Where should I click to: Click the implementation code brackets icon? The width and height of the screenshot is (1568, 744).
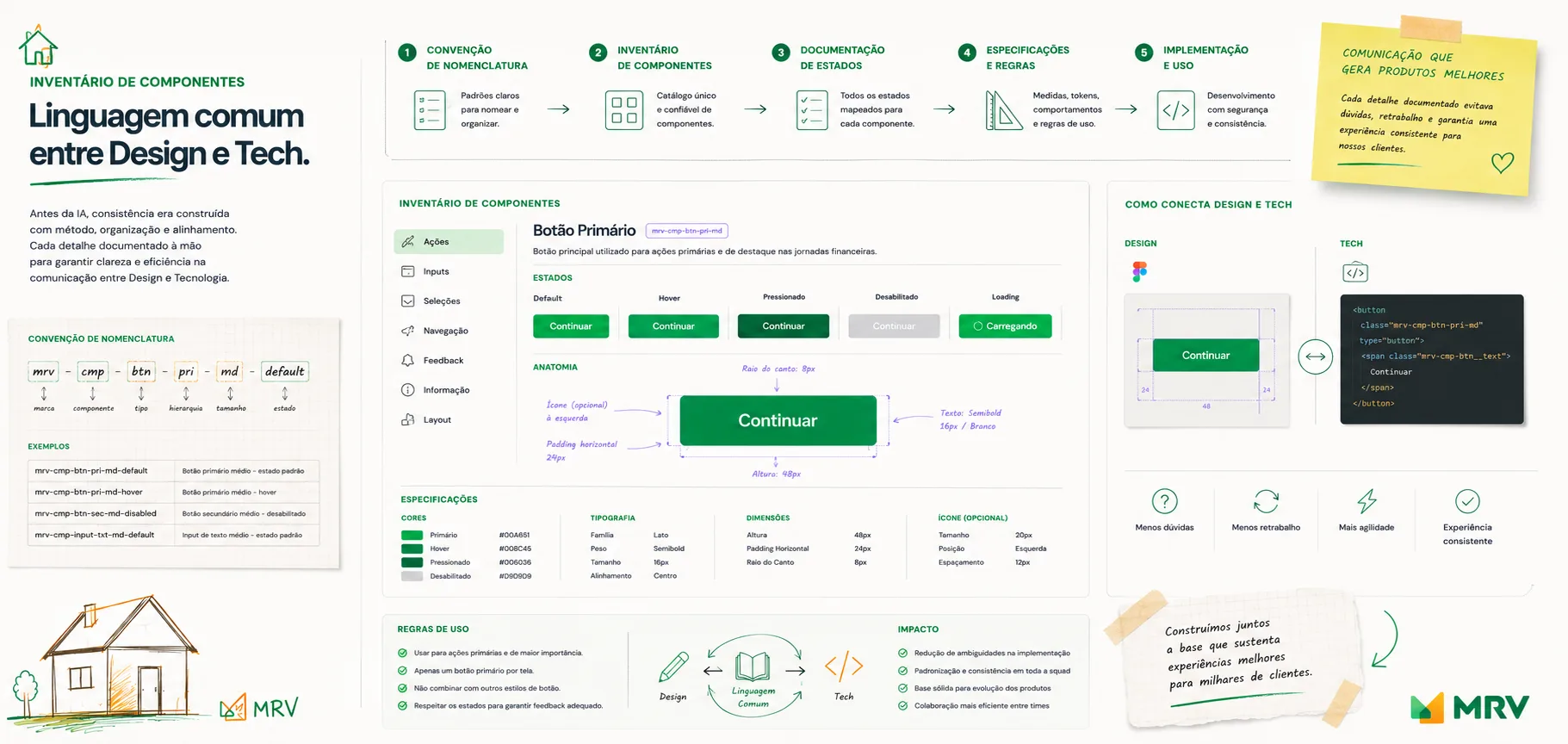tap(1176, 110)
